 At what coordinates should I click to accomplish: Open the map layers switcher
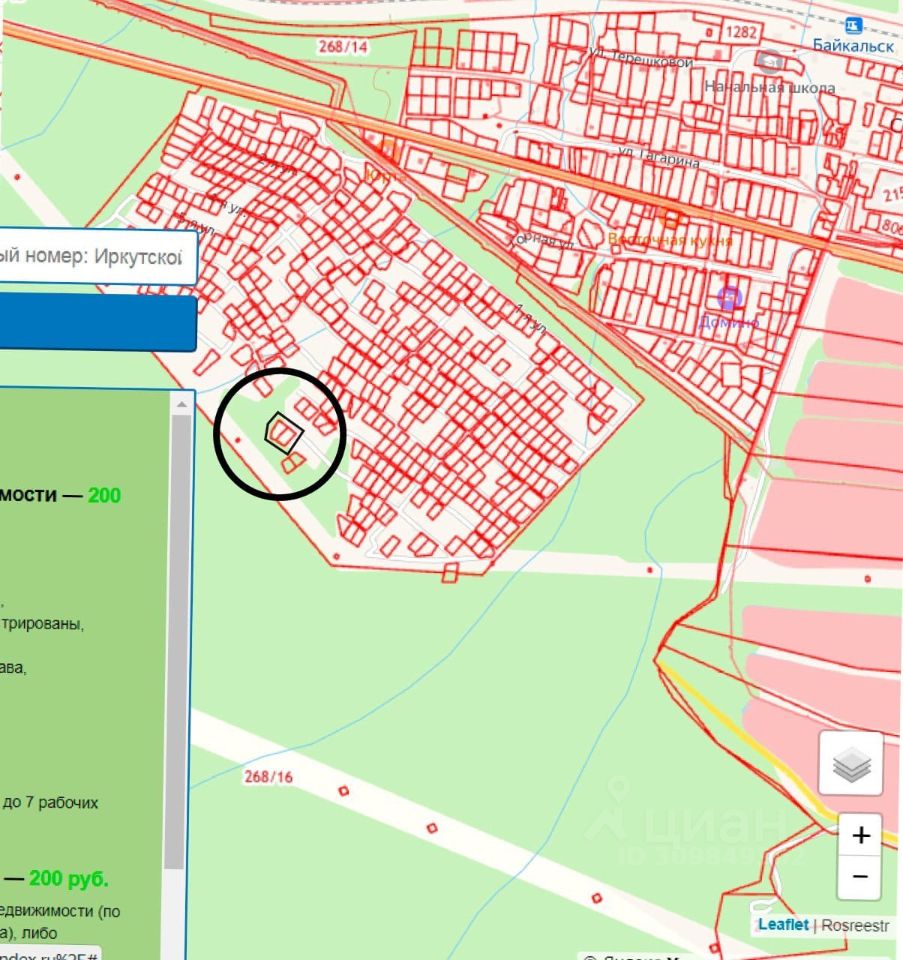(850, 763)
